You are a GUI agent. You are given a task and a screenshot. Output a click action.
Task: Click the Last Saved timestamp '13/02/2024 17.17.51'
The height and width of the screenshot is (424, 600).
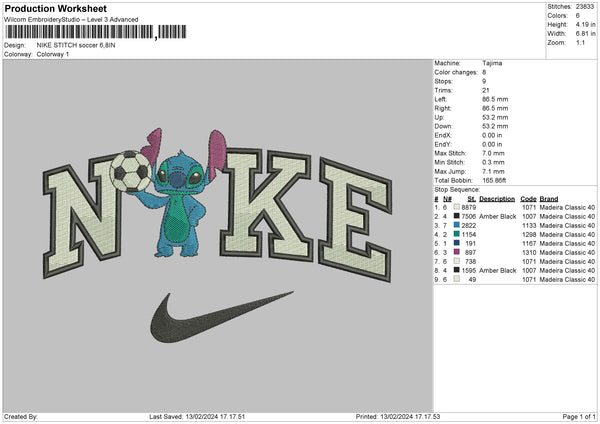pos(215,416)
